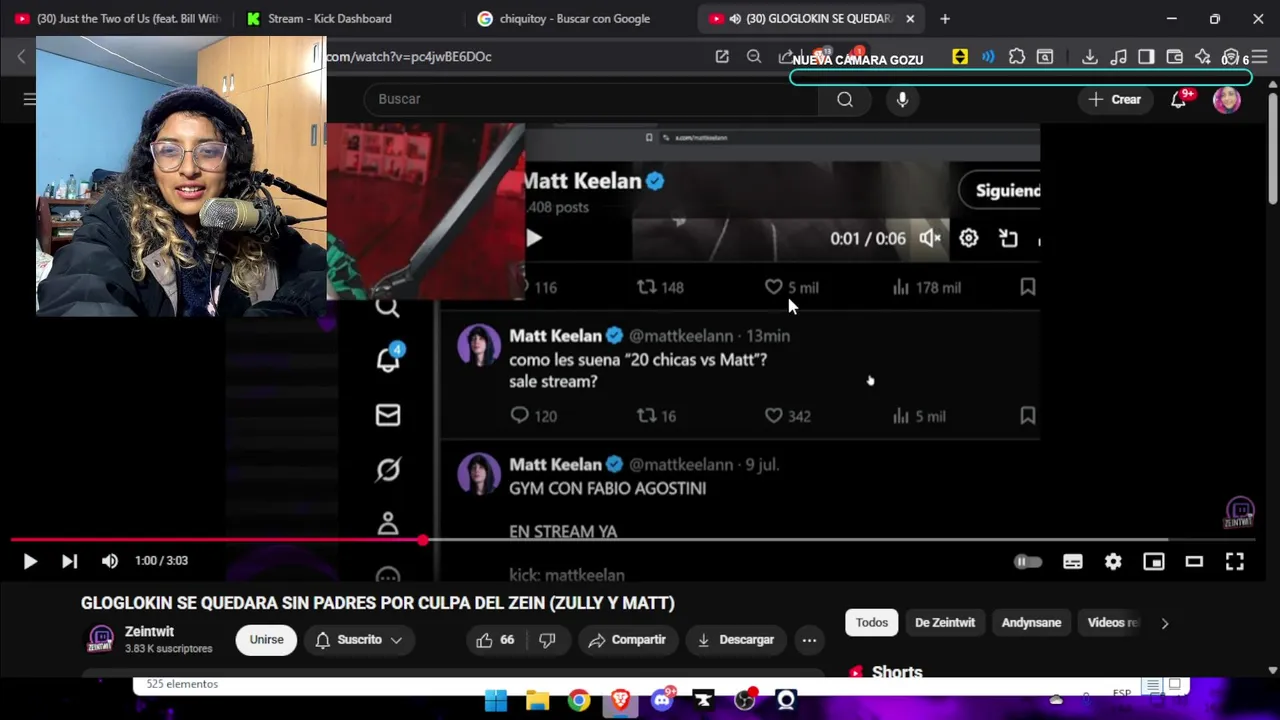This screenshot has height=720, width=1280.
Task: Dislike the video
Action: (547, 640)
